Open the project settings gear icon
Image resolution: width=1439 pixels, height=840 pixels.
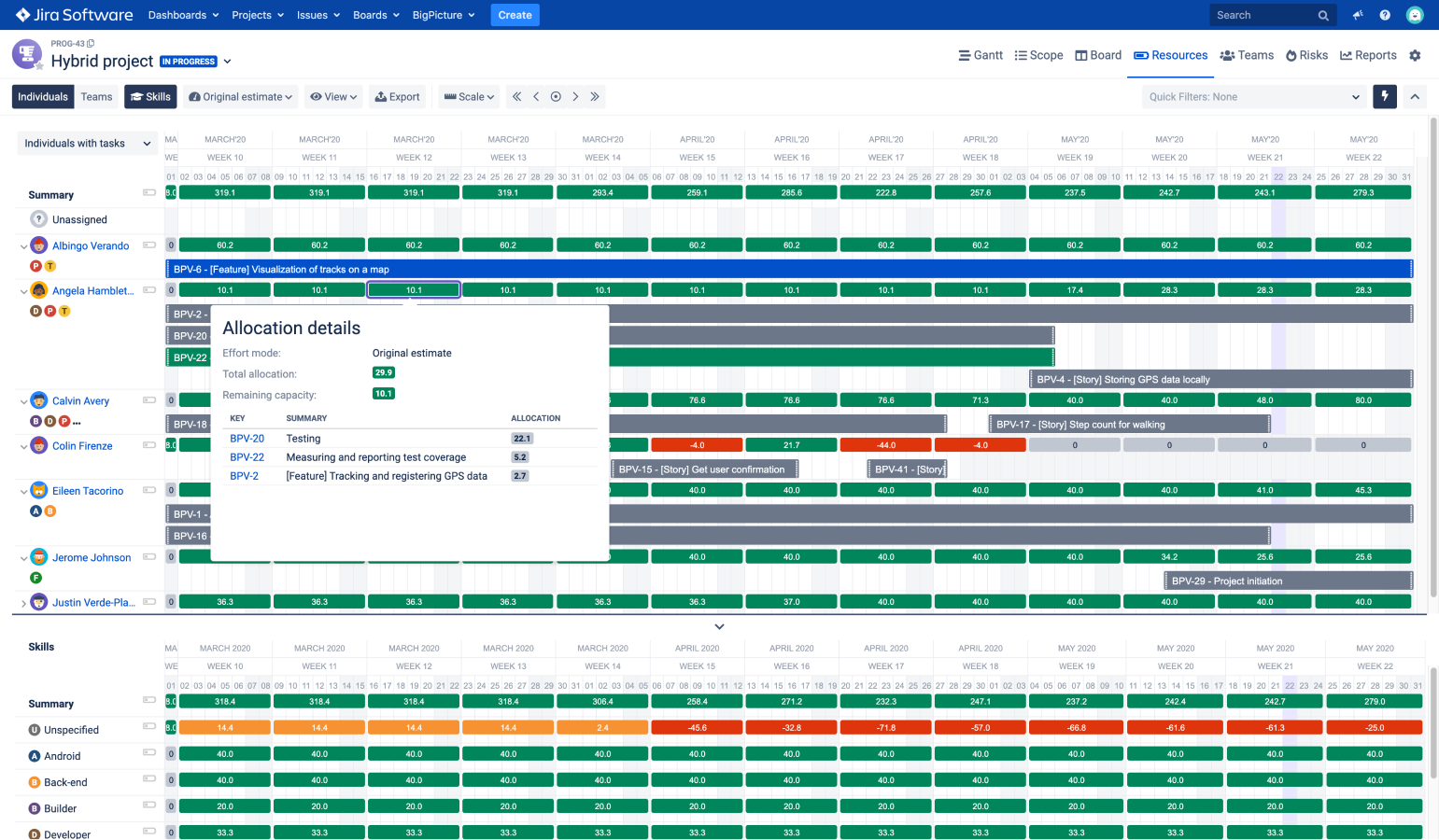(1415, 56)
